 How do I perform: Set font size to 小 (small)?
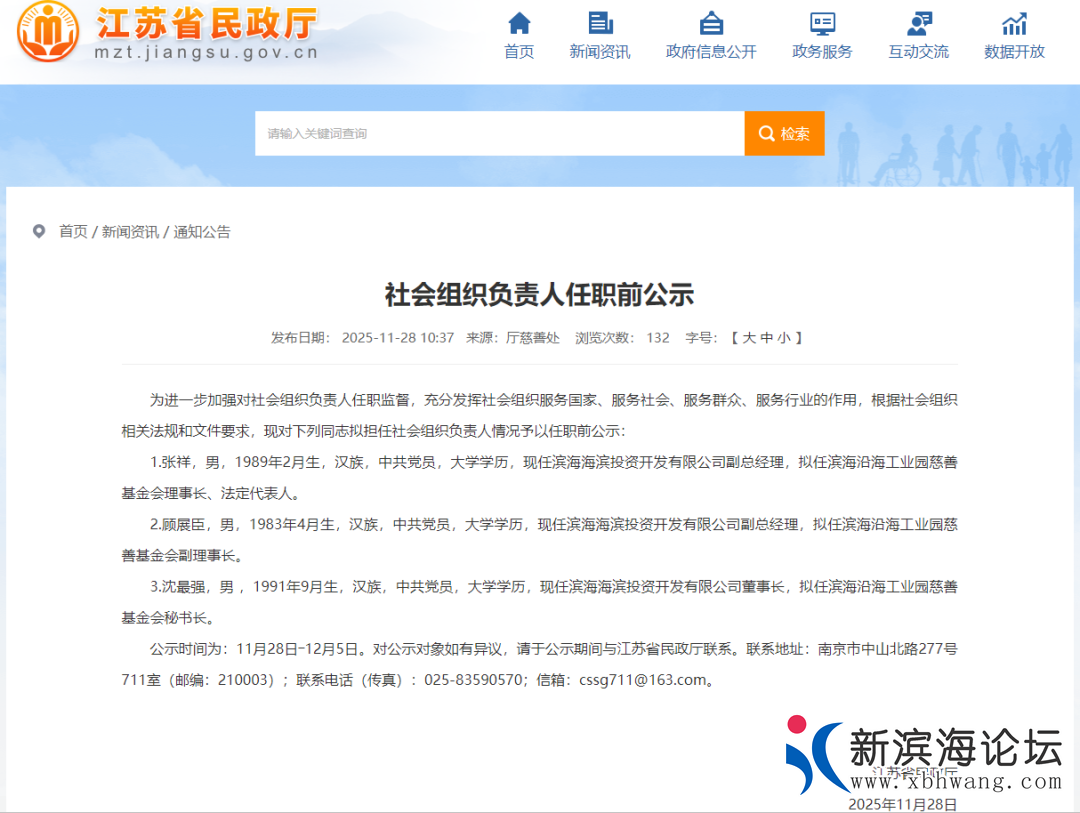coord(785,338)
